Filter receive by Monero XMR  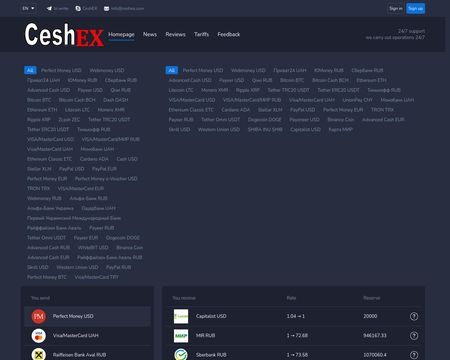pos(215,90)
